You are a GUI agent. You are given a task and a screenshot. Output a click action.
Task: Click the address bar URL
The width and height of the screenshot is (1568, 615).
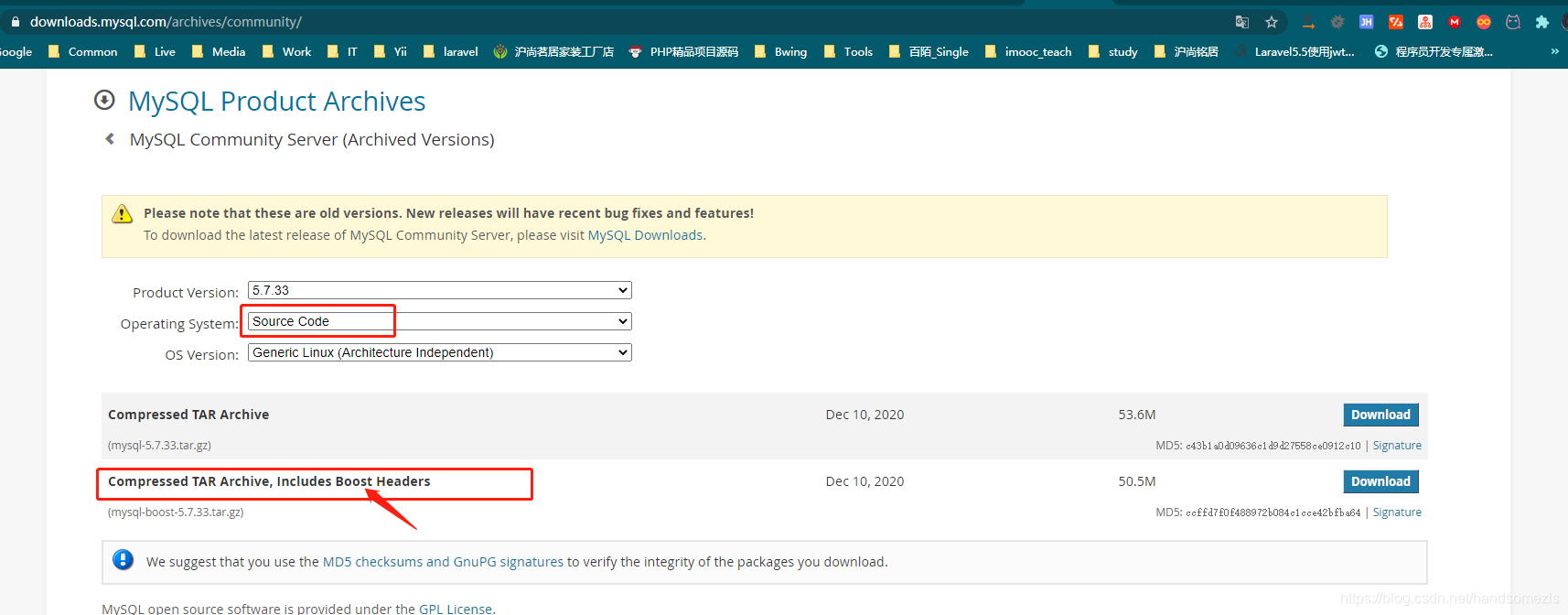point(166,21)
